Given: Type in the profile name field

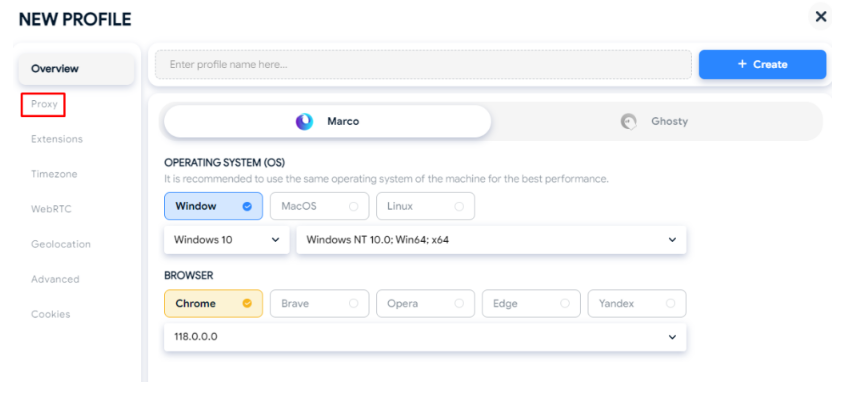Looking at the screenshot, I should (x=422, y=65).
